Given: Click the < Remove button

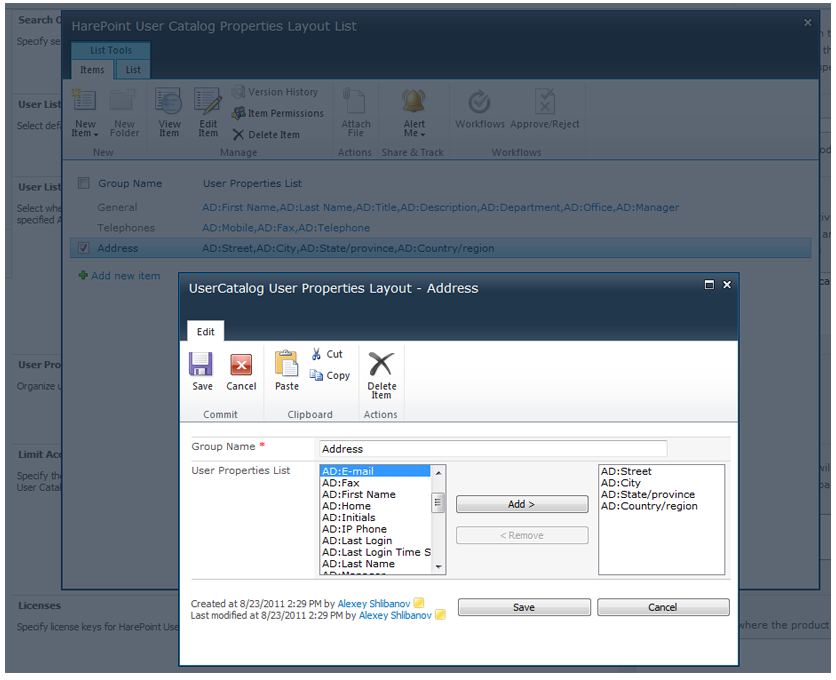Looking at the screenshot, I should click(x=522, y=535).
